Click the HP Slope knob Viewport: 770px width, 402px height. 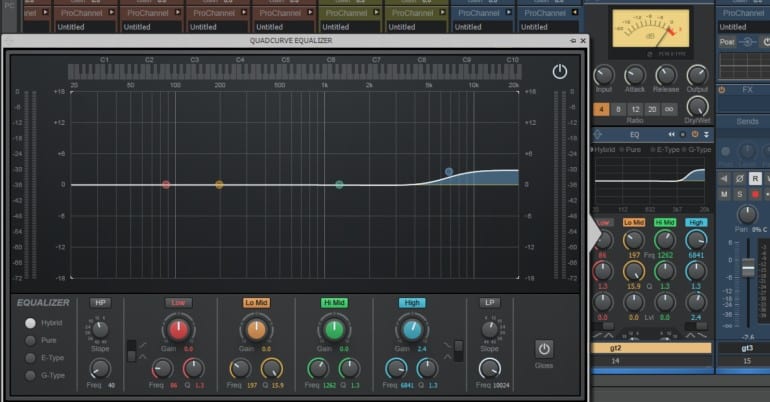pos(98,329)
